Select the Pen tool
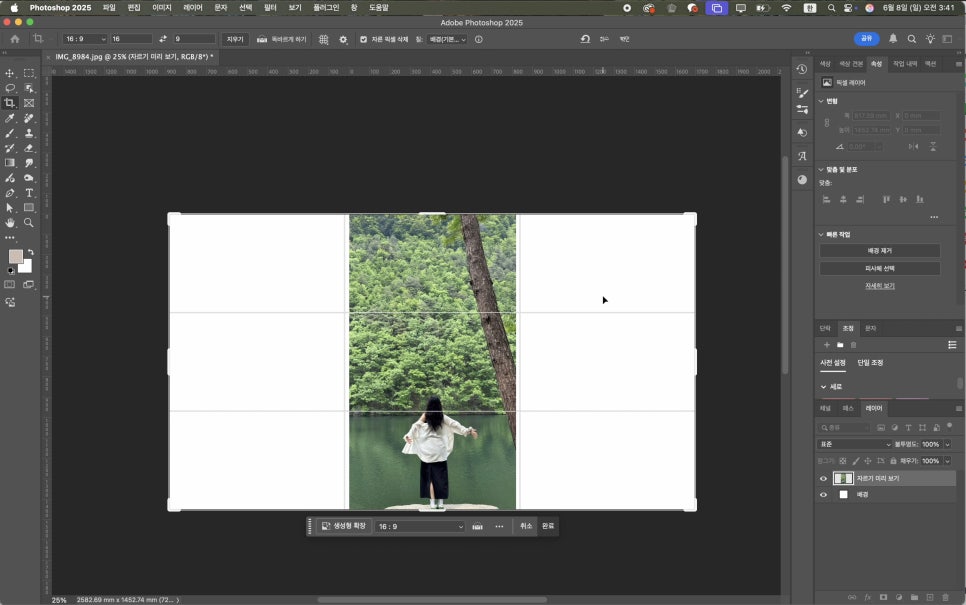 (x=10, y=193)
